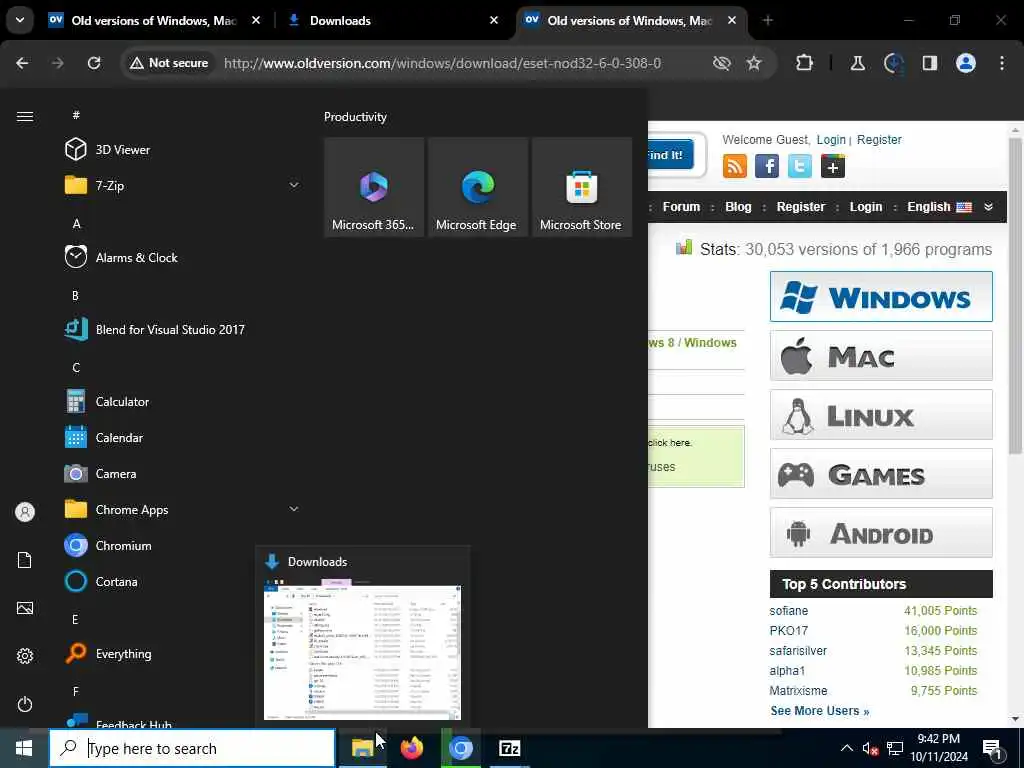Select the Linux platform button
1024x768 pixels.
coord(881,415)
